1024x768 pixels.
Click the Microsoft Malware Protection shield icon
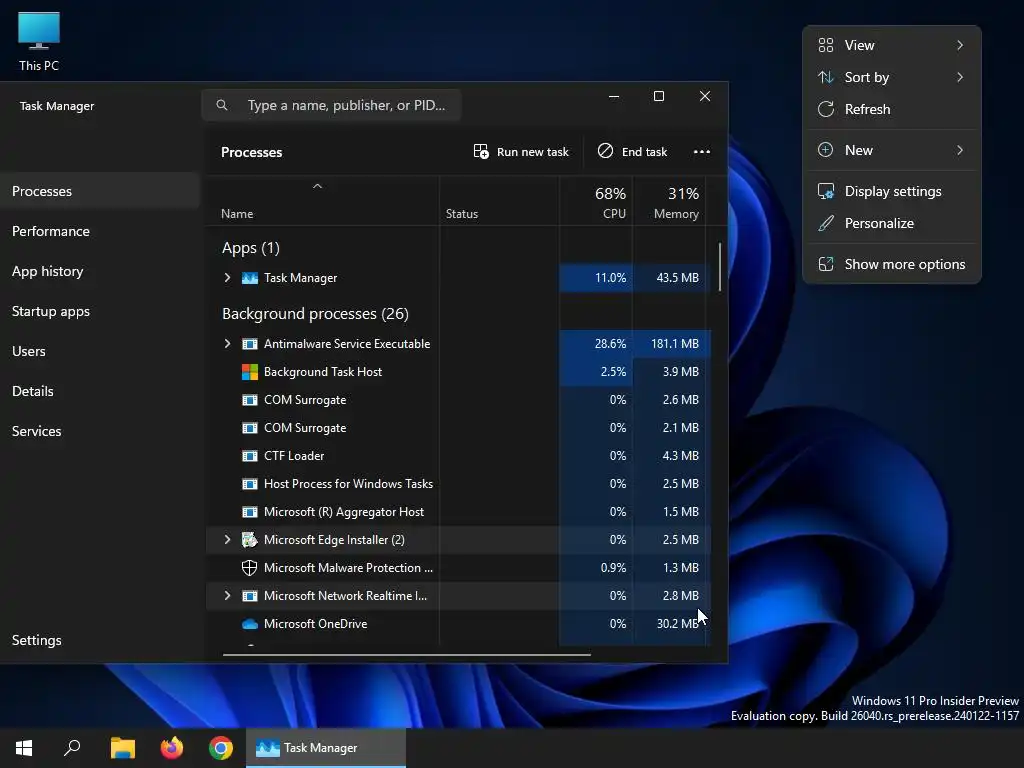pyautogui.click(x=249, y=568)
